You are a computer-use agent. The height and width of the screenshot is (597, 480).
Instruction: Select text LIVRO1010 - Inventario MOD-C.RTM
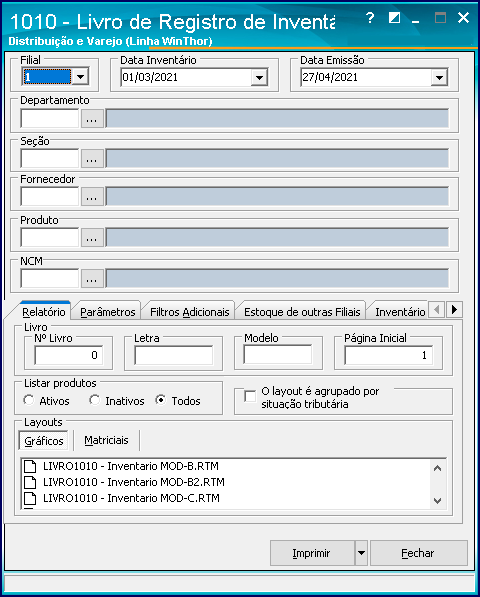tap(131, 498)
